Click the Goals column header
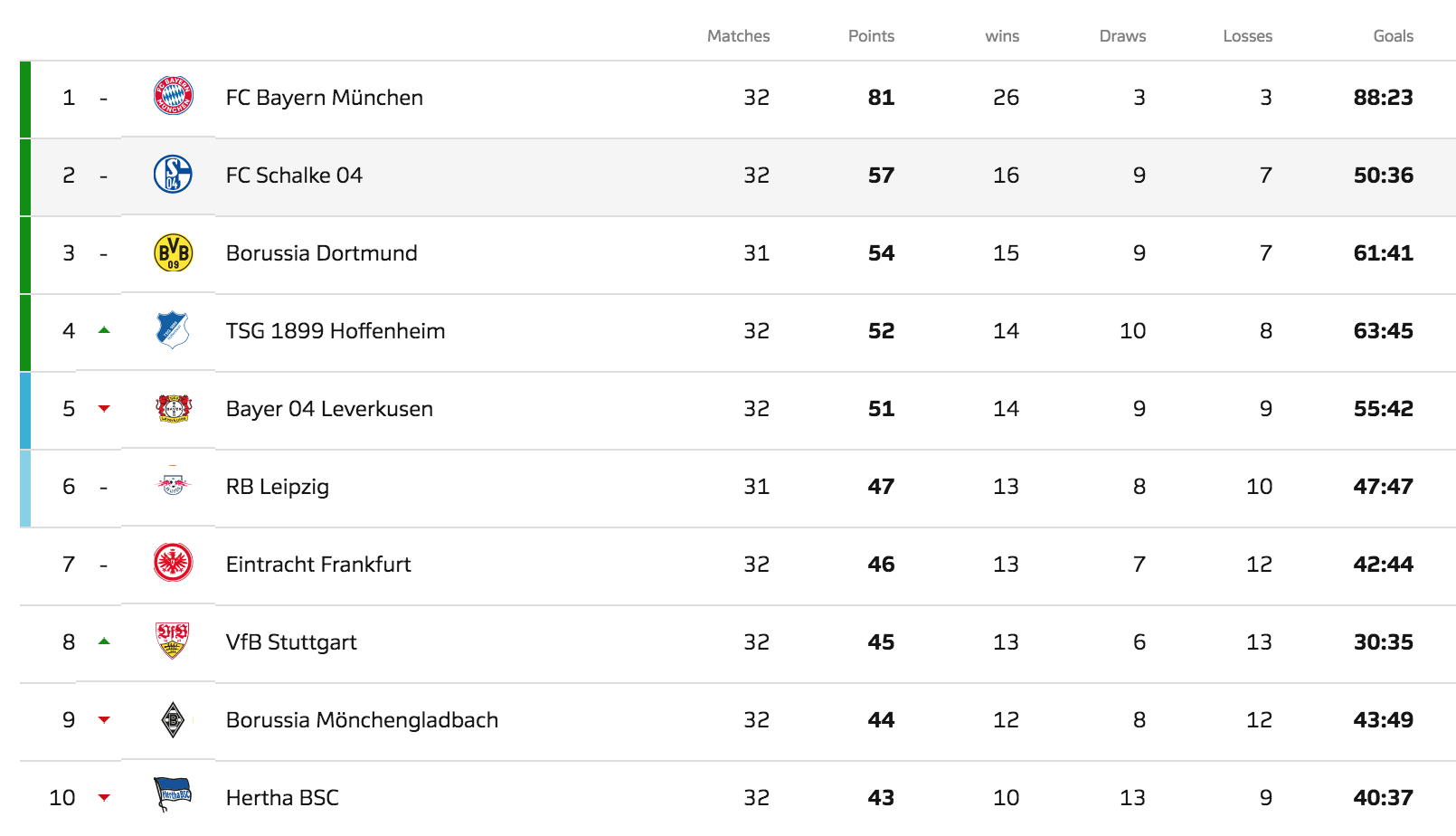Screen dimensions: 1456x836 [x=1393, y=36]
